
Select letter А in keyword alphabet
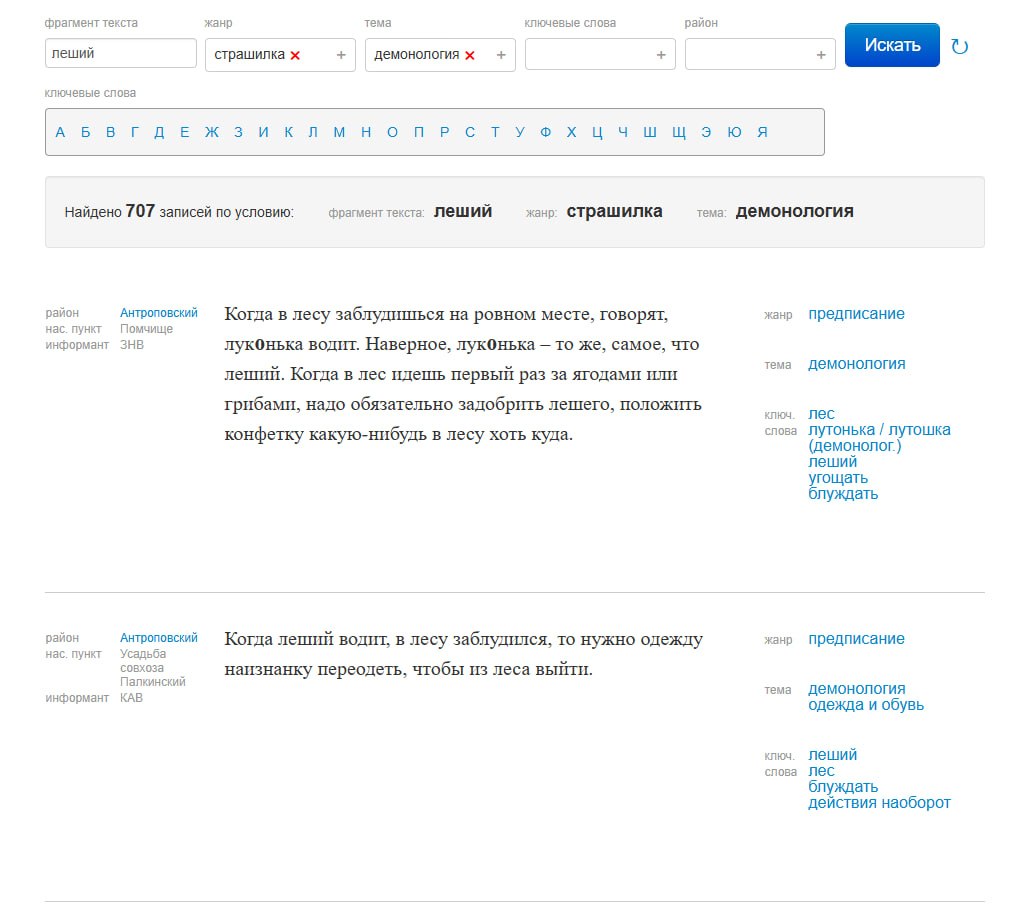pos(61,133)
